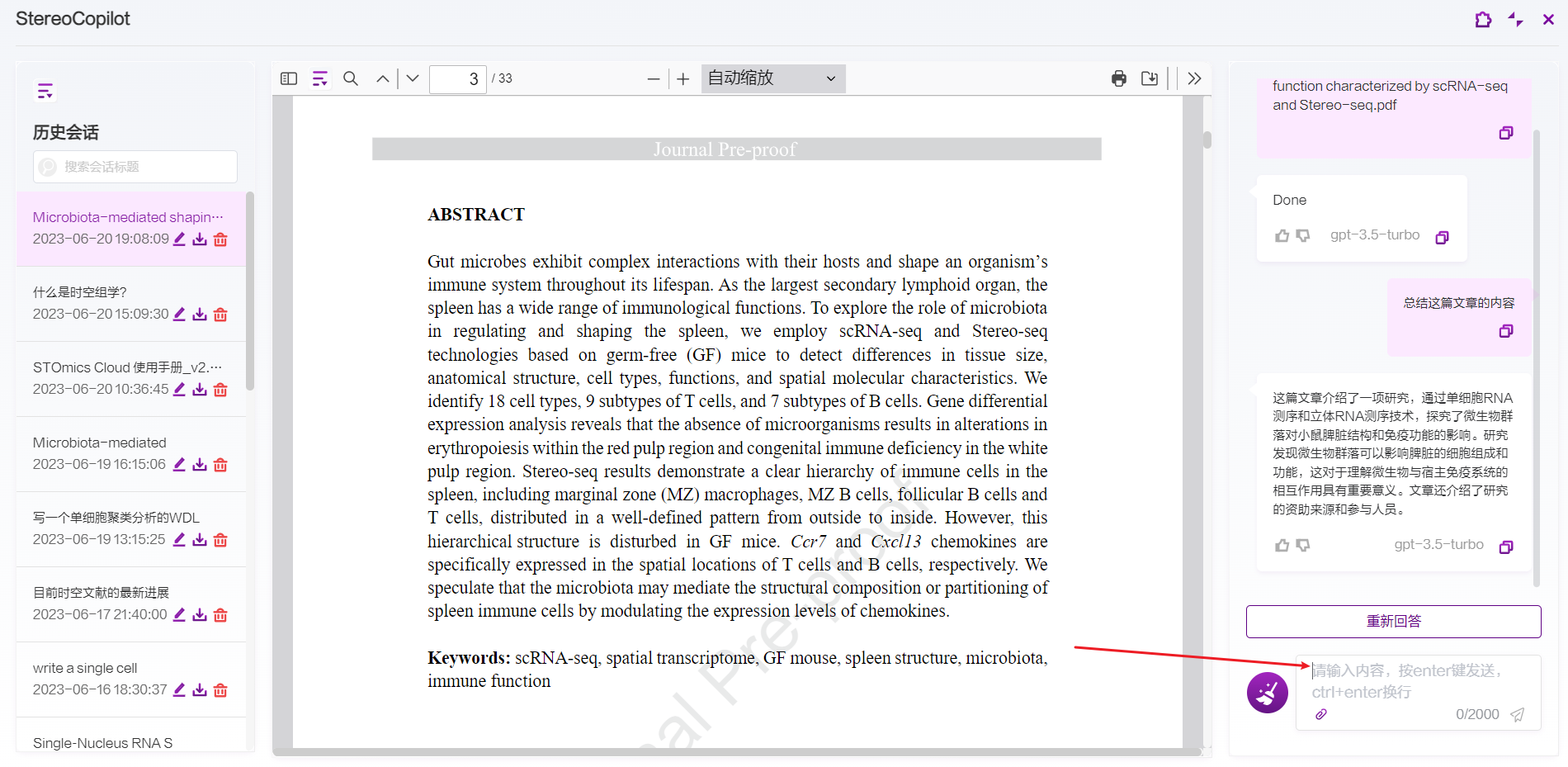Toggle the PDF sidebar panel
The image size is (1568, 767).
click(289, 78)
